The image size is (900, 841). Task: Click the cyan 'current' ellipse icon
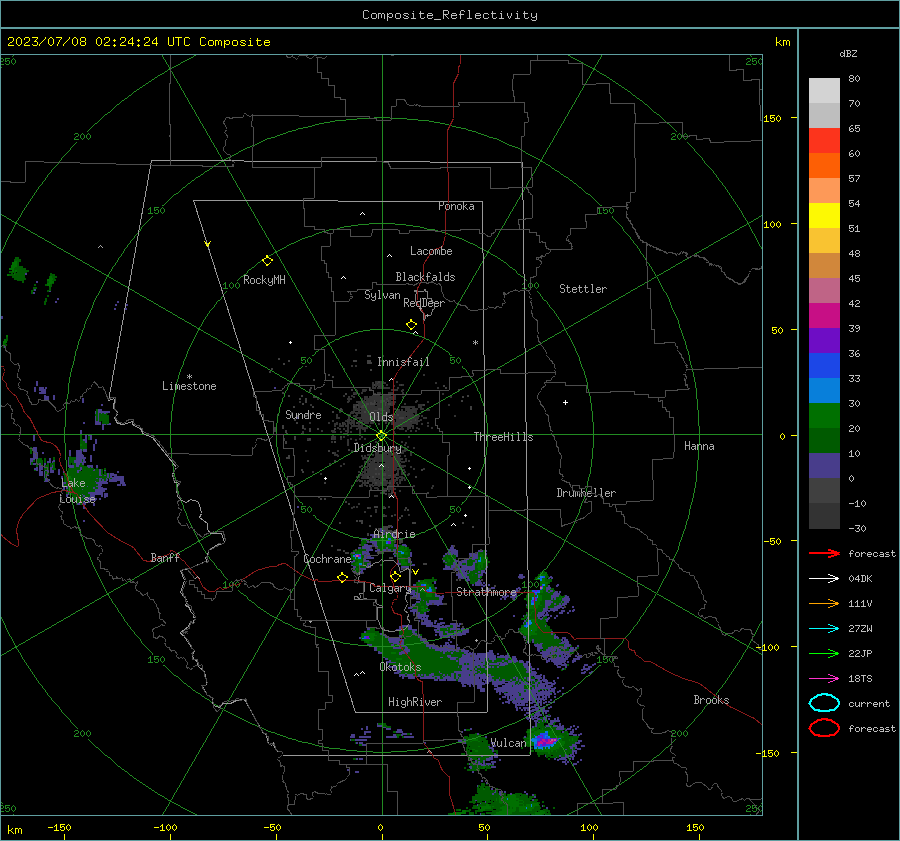(x=824, y=703)
